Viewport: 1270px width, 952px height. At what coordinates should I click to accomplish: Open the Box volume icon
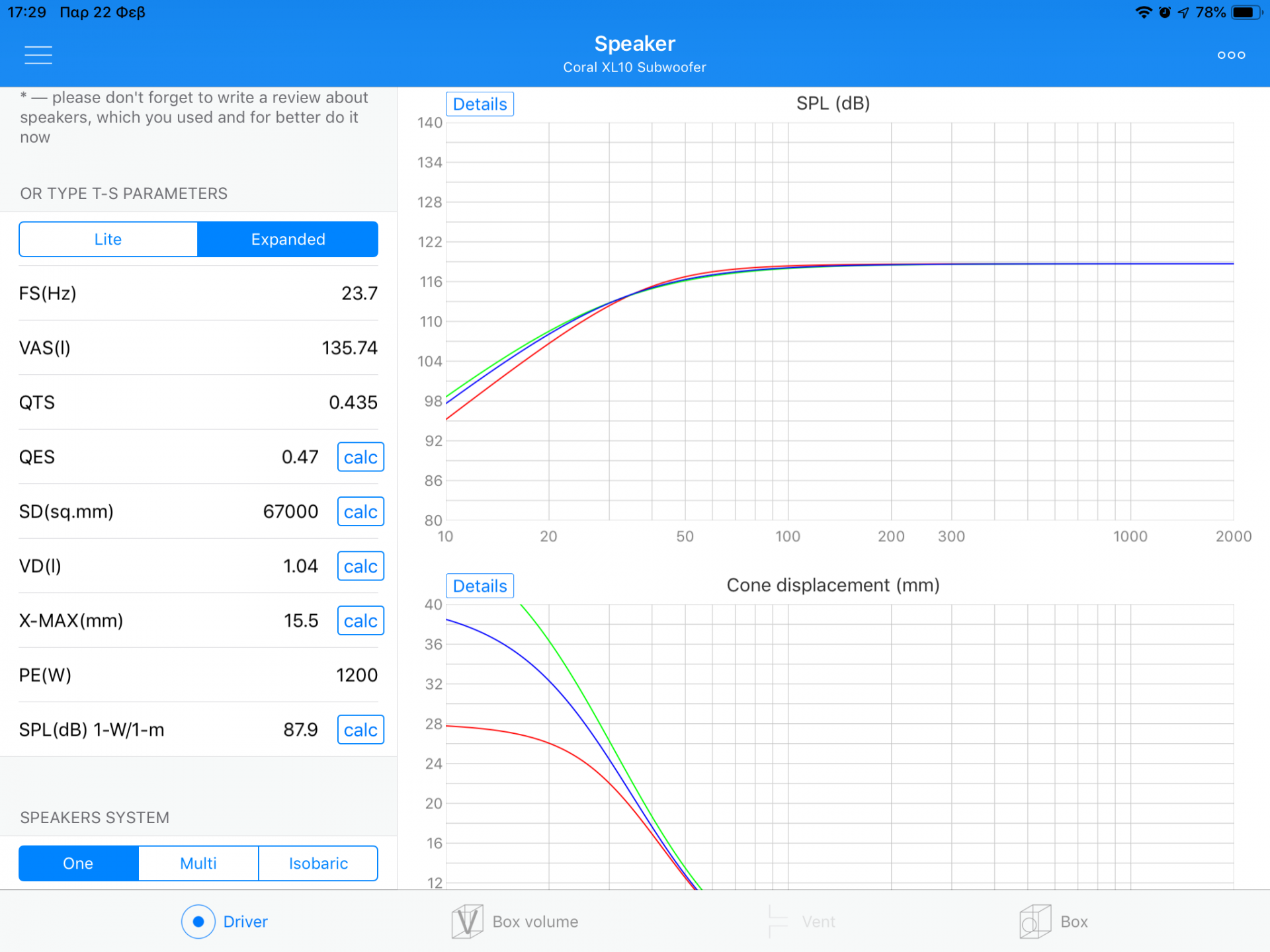(468, 922)
